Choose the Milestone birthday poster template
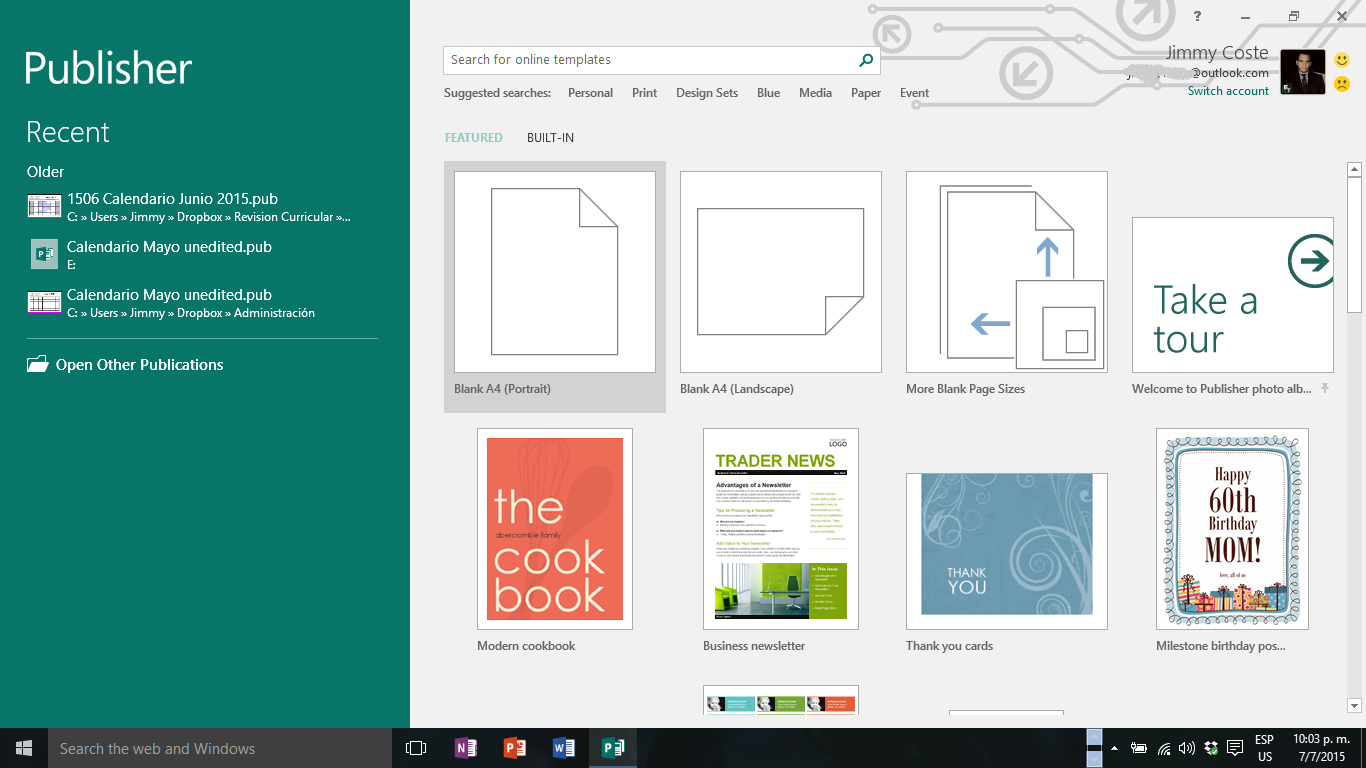 (x=1232, y=529)
